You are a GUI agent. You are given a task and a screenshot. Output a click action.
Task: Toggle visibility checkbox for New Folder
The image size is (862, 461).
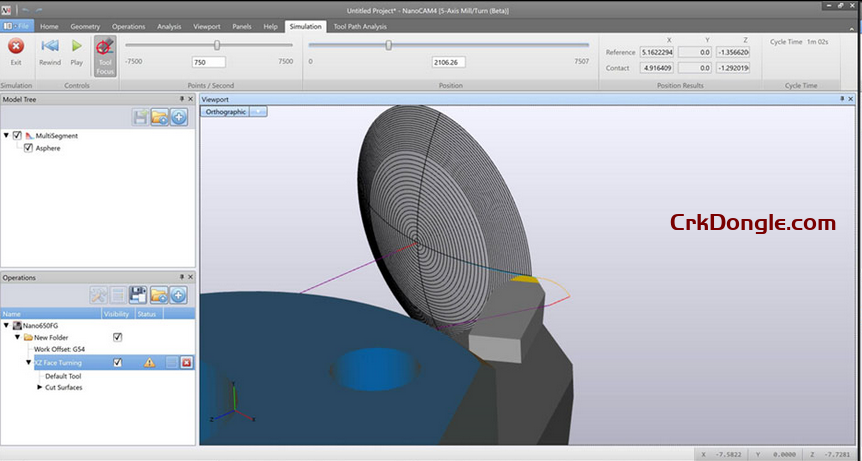[117, 338]
